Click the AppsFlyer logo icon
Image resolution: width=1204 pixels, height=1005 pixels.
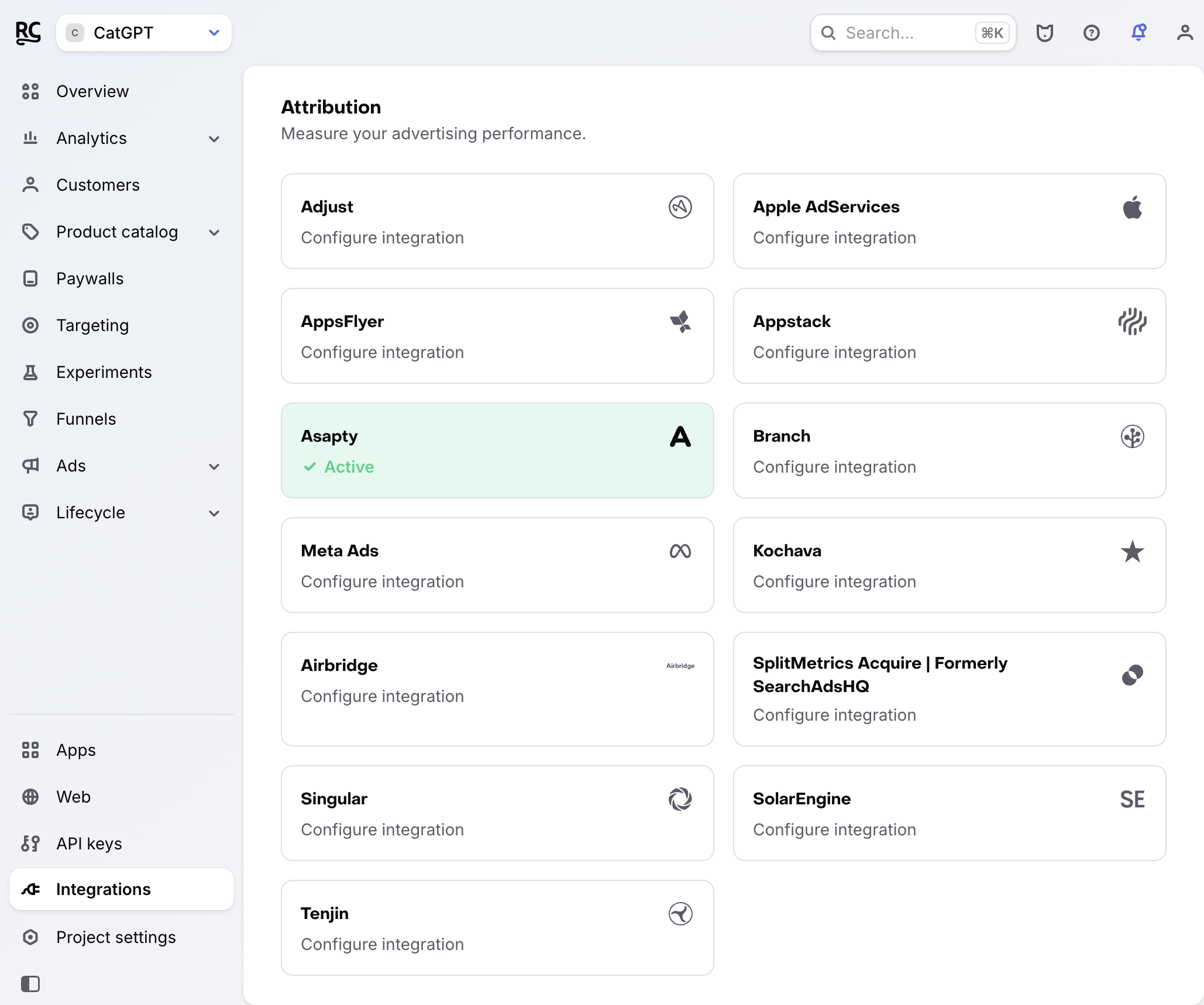680,322
